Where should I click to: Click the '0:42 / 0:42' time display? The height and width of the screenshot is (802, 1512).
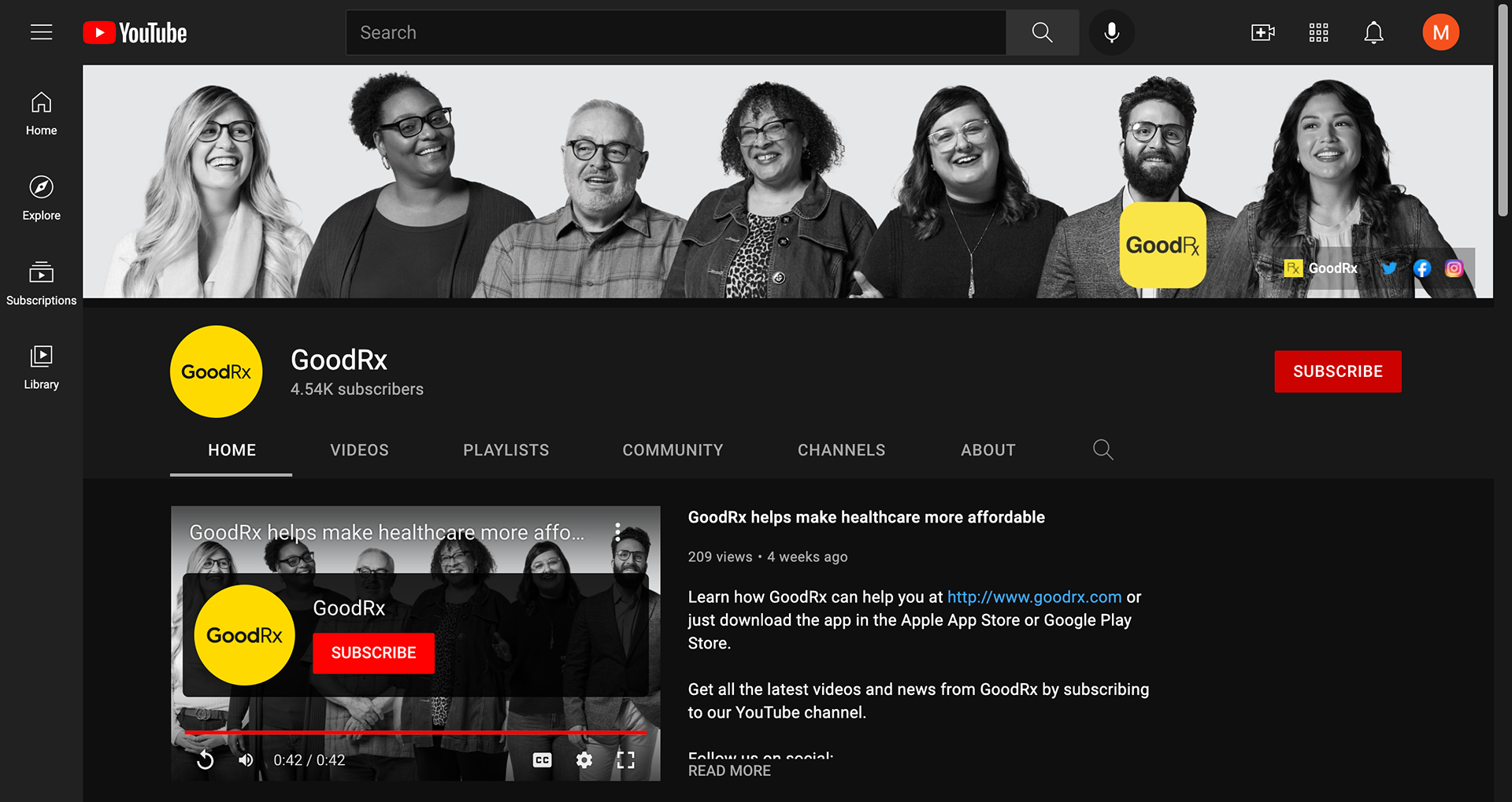(x=309, y=759)
